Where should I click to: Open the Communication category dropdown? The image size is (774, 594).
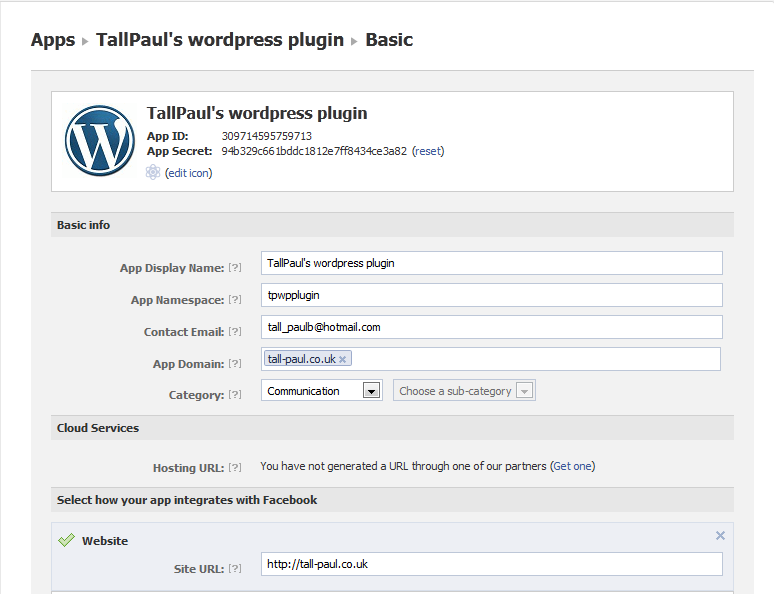[x=322, y=391]
